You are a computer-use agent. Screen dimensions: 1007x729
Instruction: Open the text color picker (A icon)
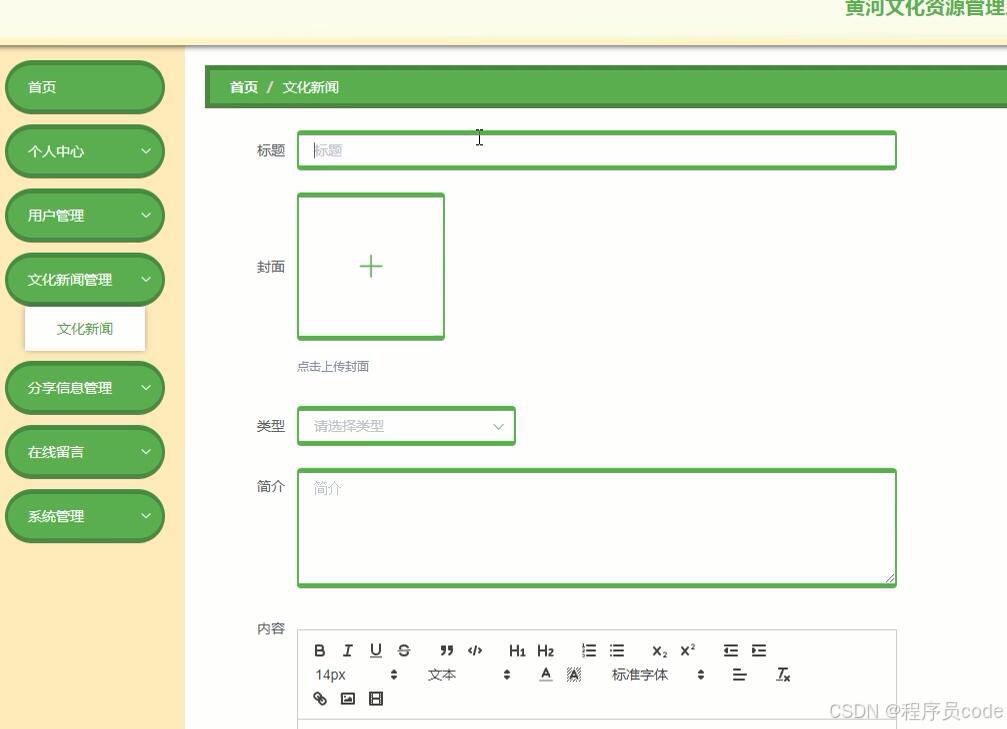tap(546, 674)
